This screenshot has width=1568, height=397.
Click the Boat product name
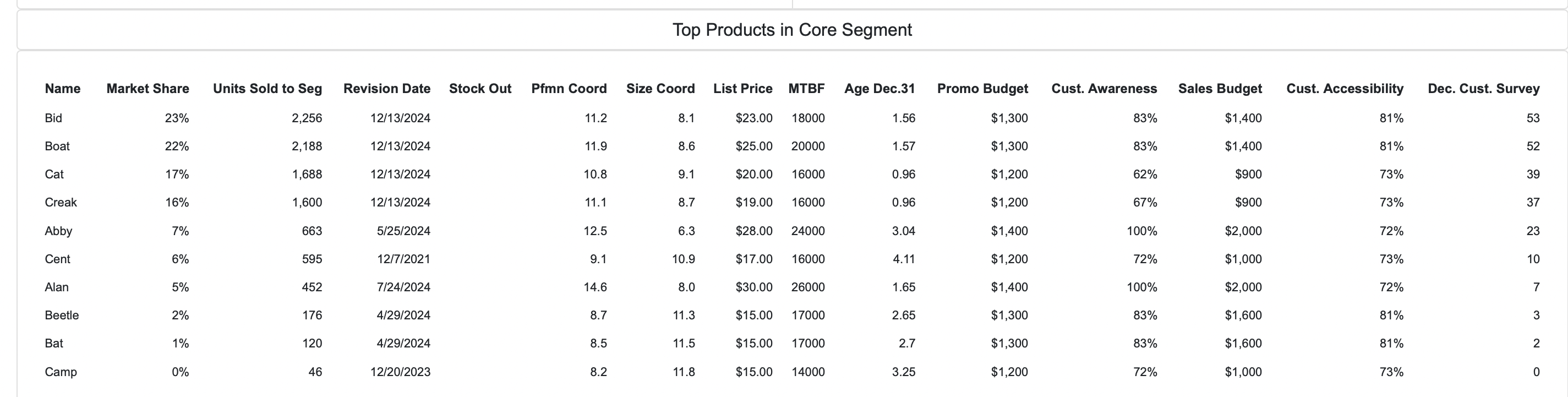[57, 146]
